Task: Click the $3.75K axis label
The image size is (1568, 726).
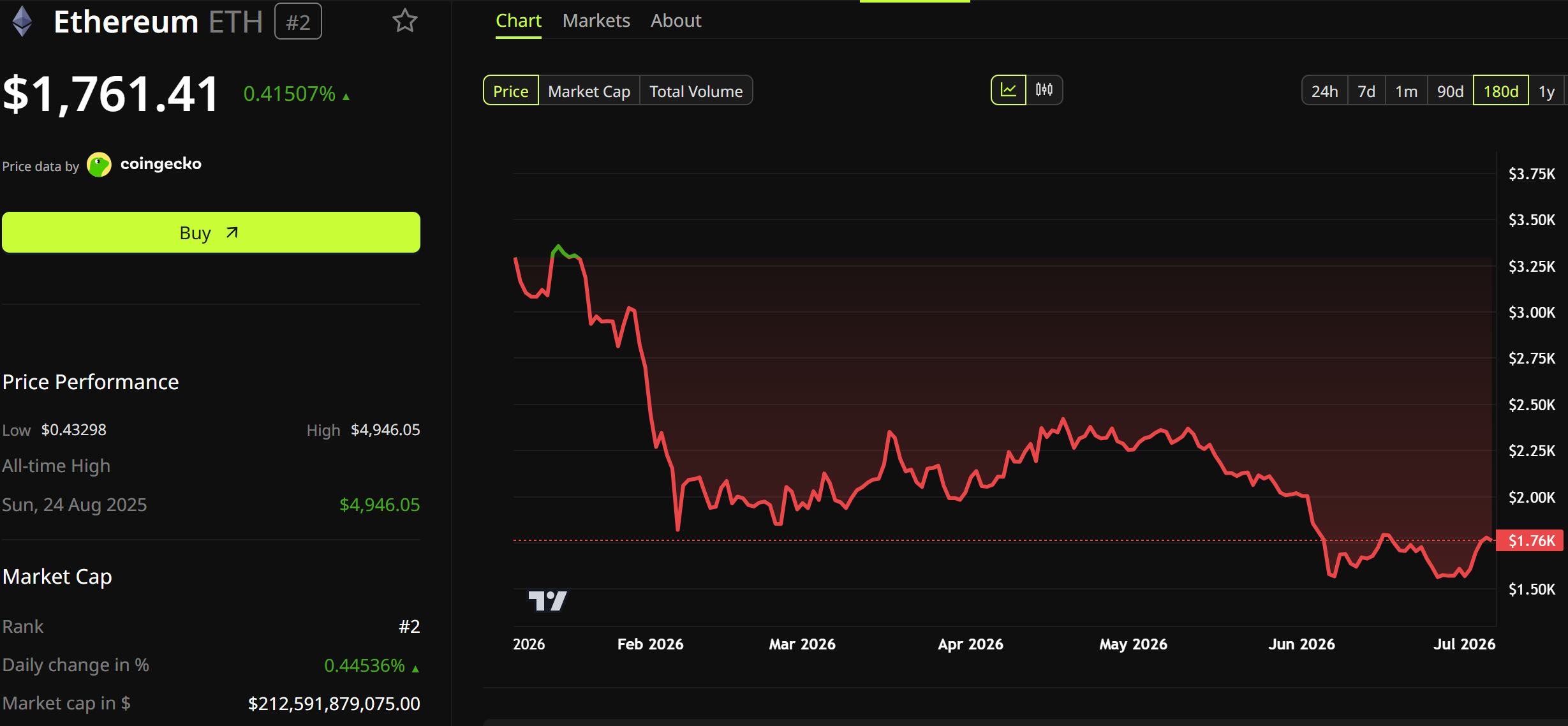Action: coord(1532,174)
